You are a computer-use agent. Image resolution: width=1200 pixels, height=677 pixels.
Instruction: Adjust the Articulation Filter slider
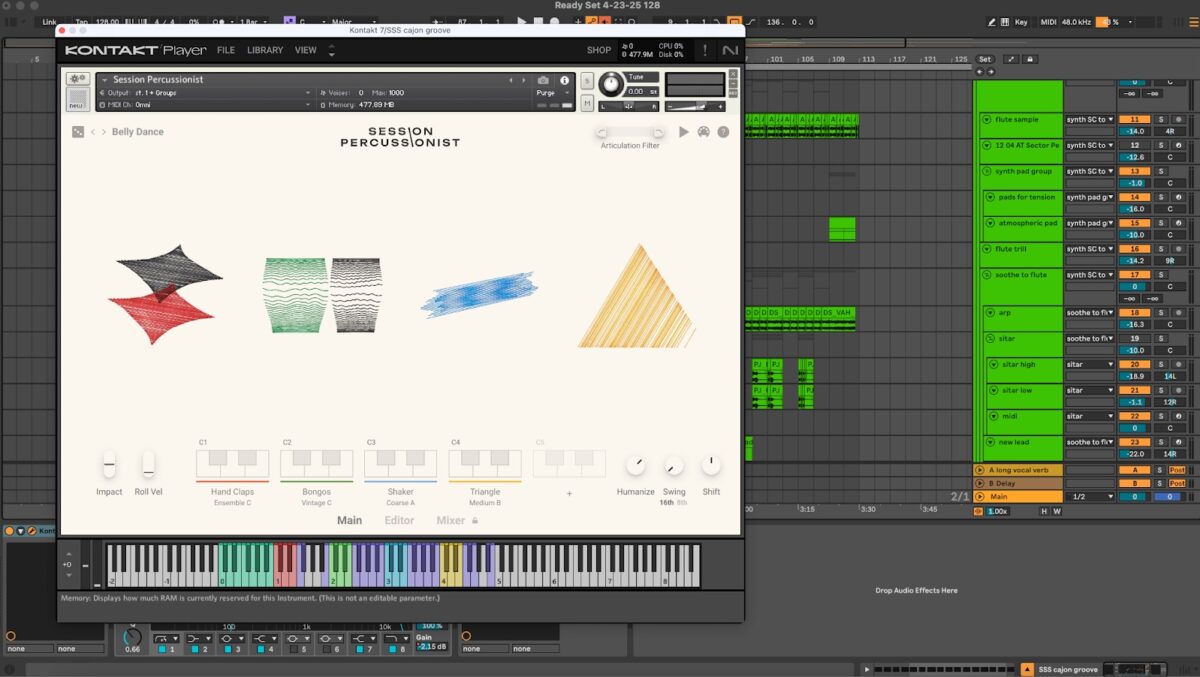[630, 132]
